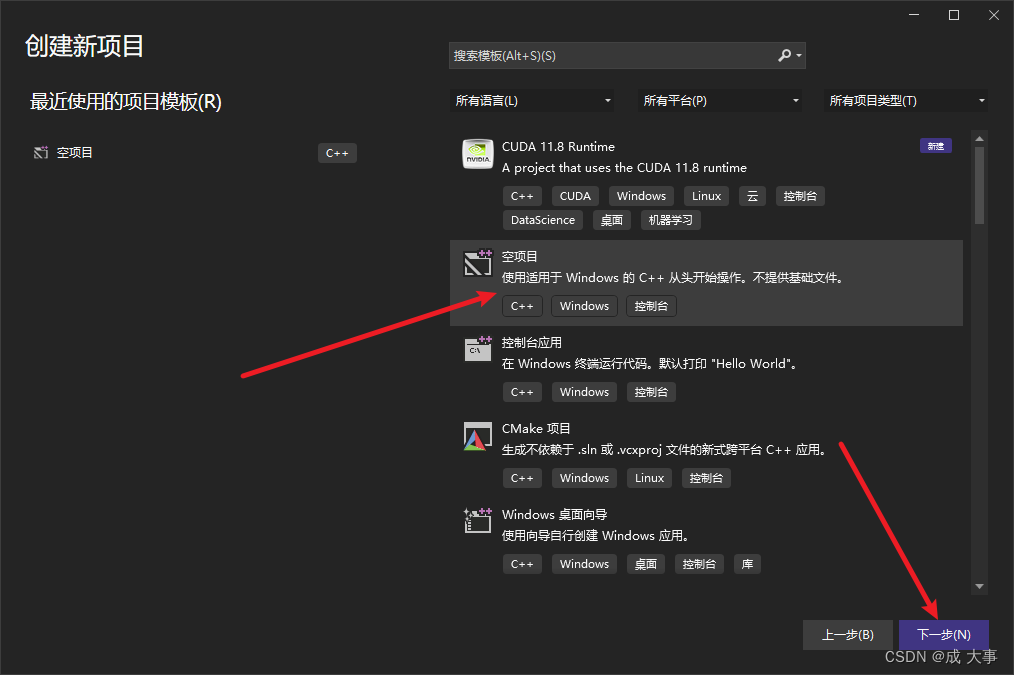1014x675 pixels.
Task: Select the C++ tag under 空项目
Action: [522, 305]
